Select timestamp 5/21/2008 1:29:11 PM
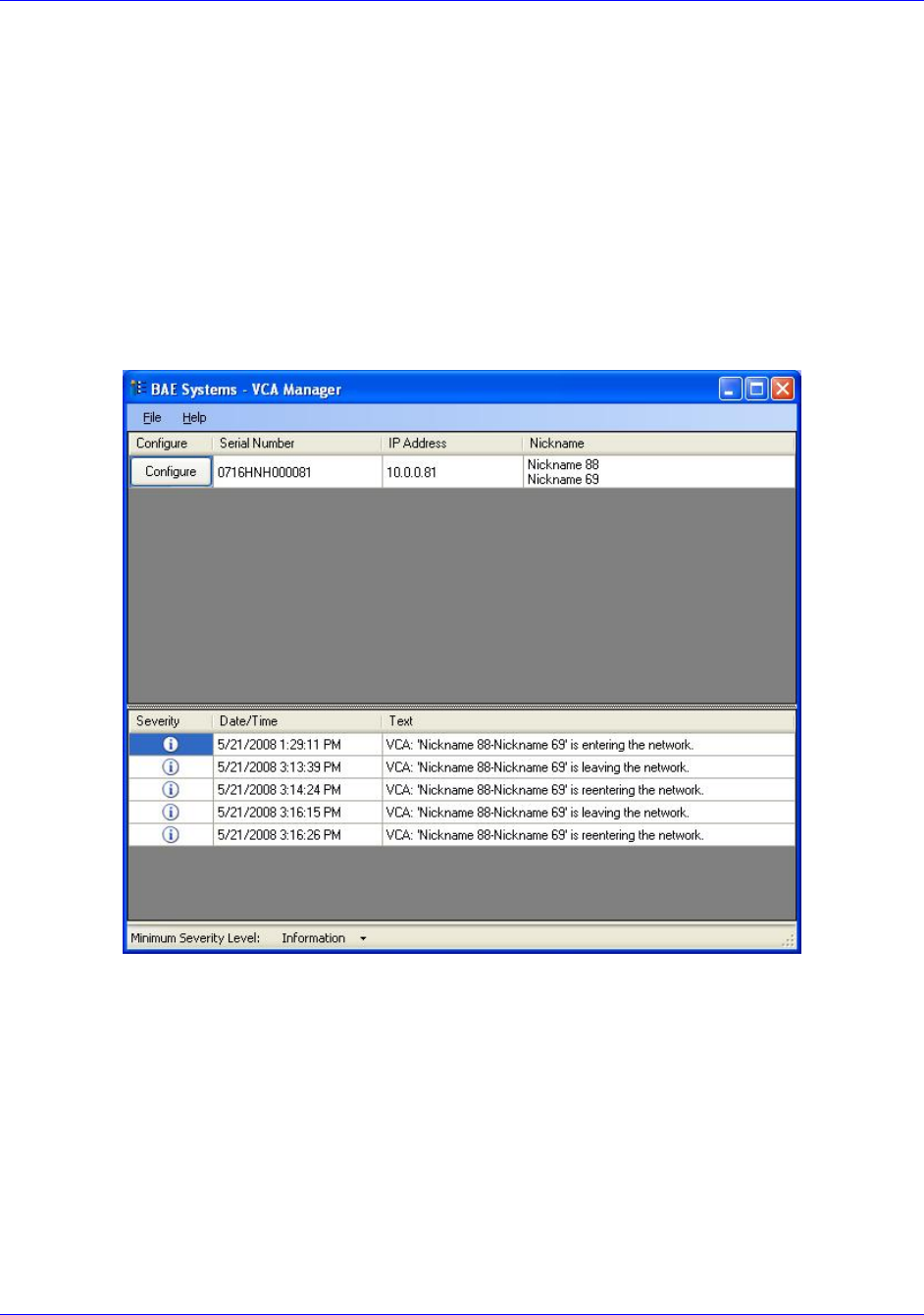 (x=297, y=745)
